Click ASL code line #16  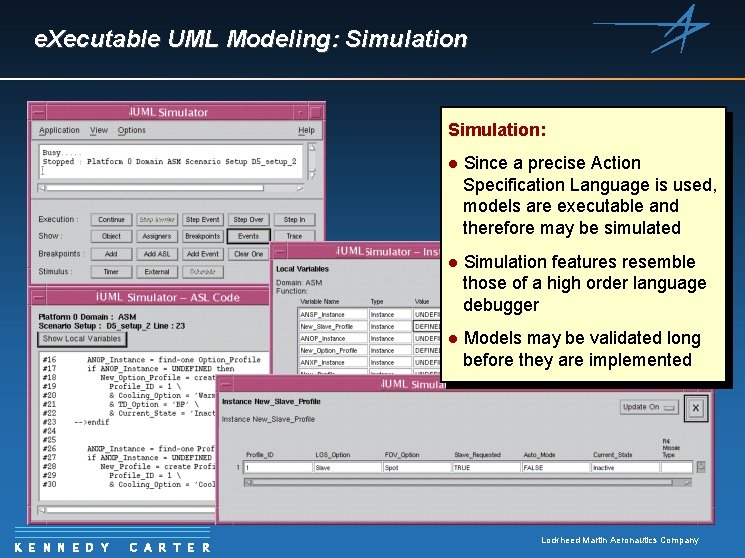[x=151, y=360]
